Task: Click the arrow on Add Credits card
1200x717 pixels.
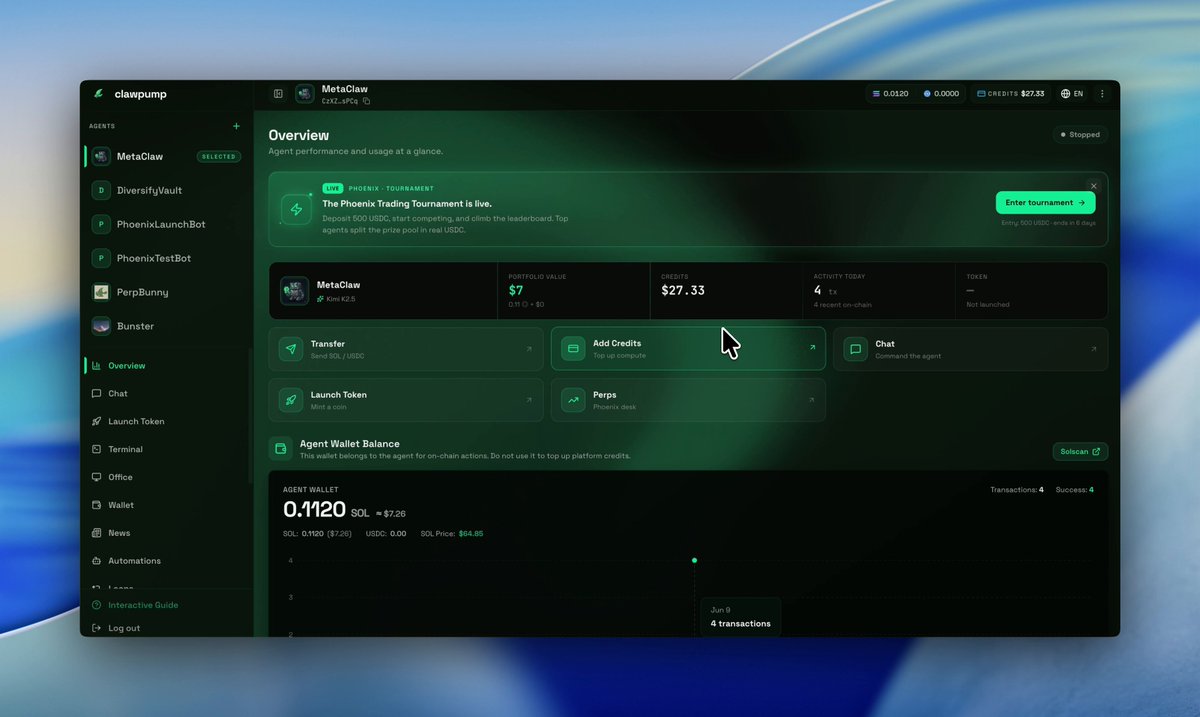Action: [812, 349]
